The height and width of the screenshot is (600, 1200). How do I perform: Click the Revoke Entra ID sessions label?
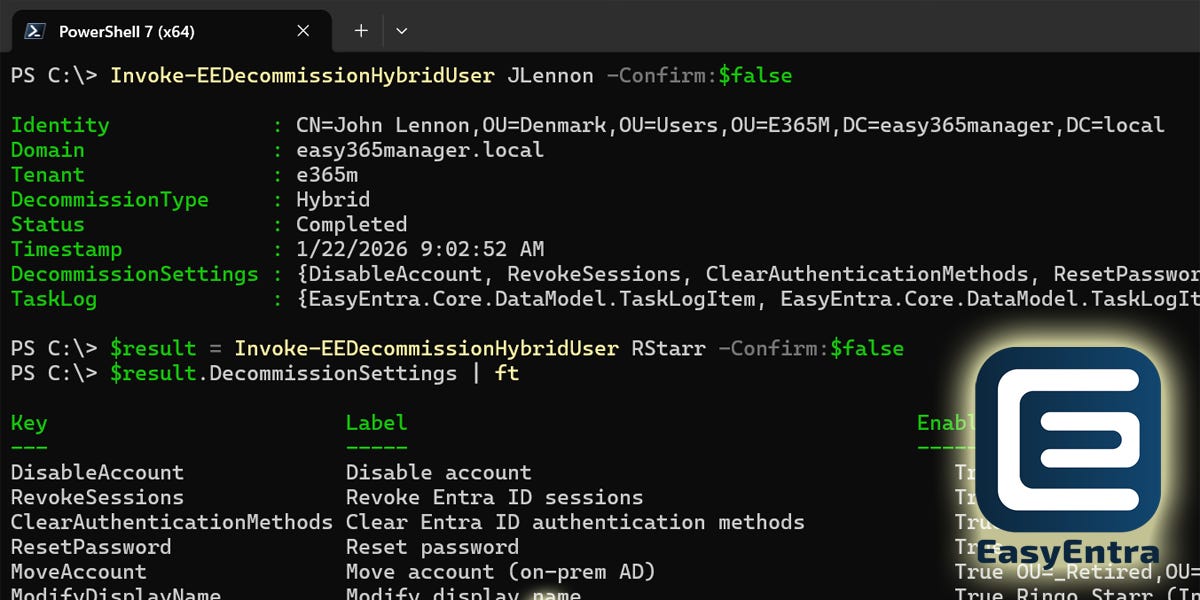tap(494, 497)
